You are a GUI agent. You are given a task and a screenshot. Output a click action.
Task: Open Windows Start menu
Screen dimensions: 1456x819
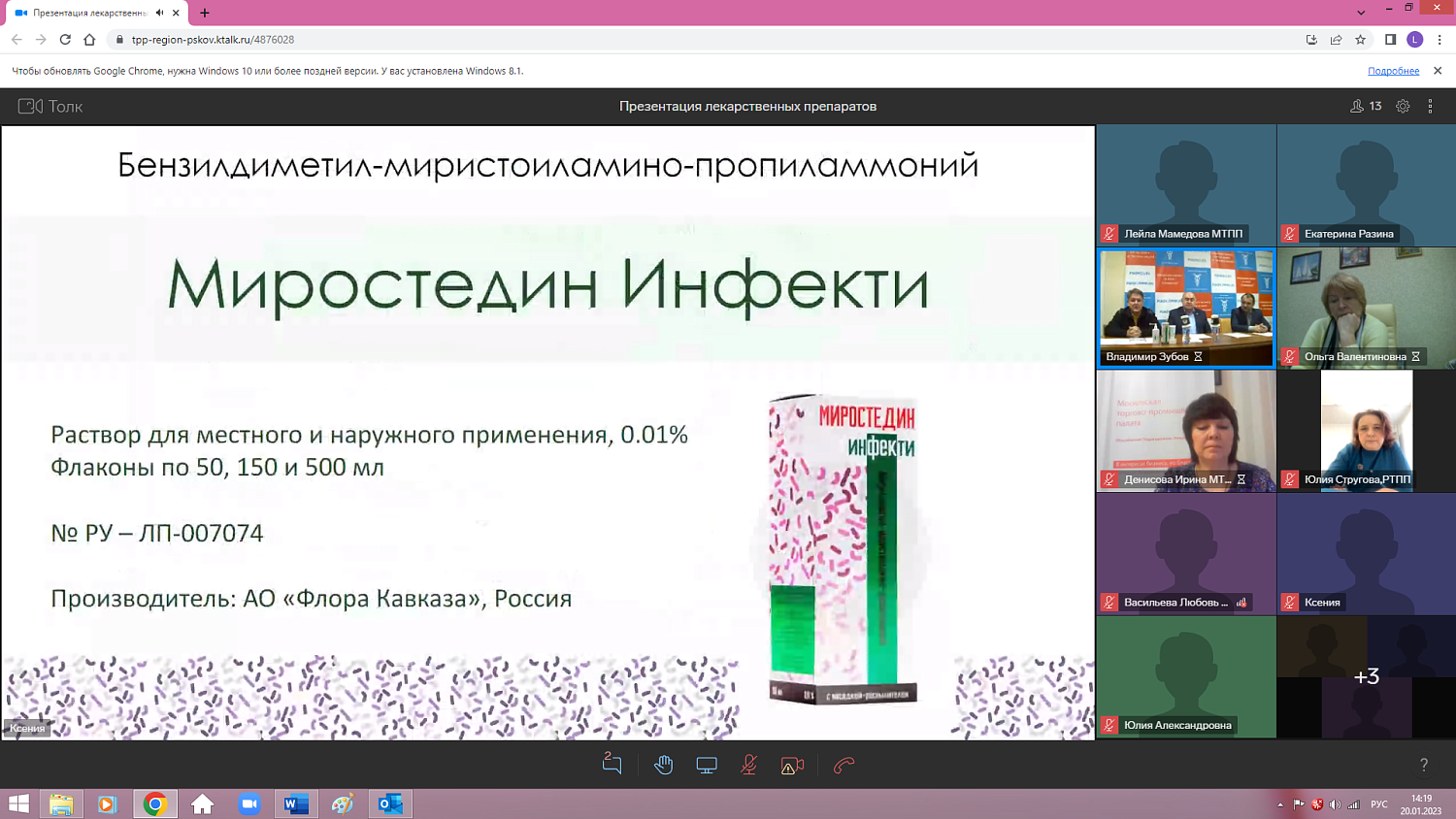coord(18,803)
